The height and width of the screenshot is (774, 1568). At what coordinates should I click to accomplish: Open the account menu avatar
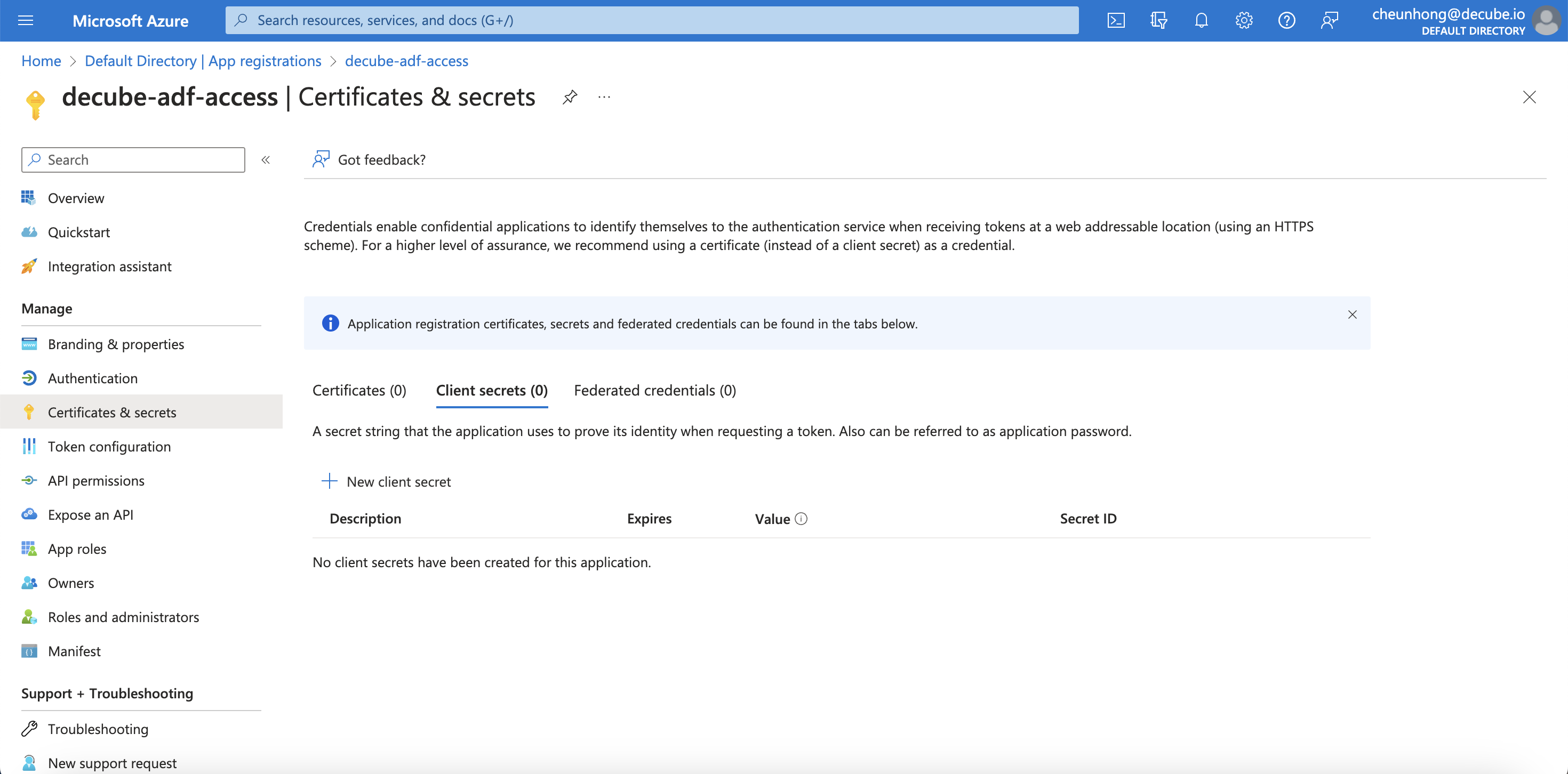1546,21
